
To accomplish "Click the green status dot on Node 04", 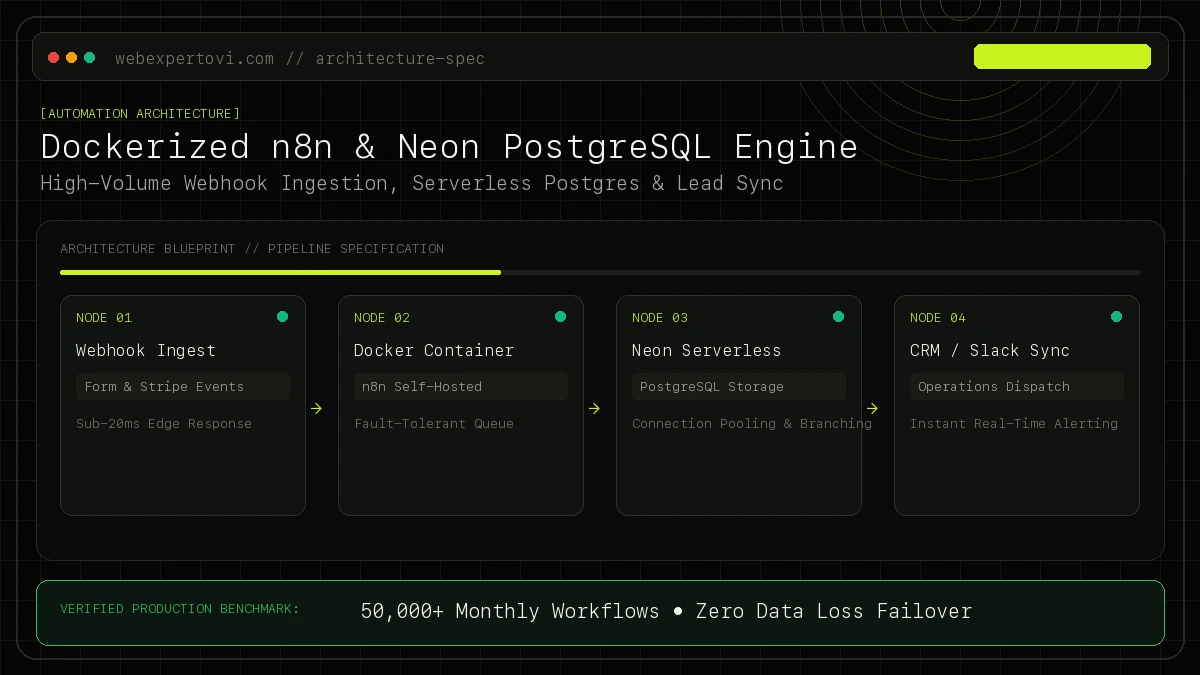I will [x=1116, y=317].
